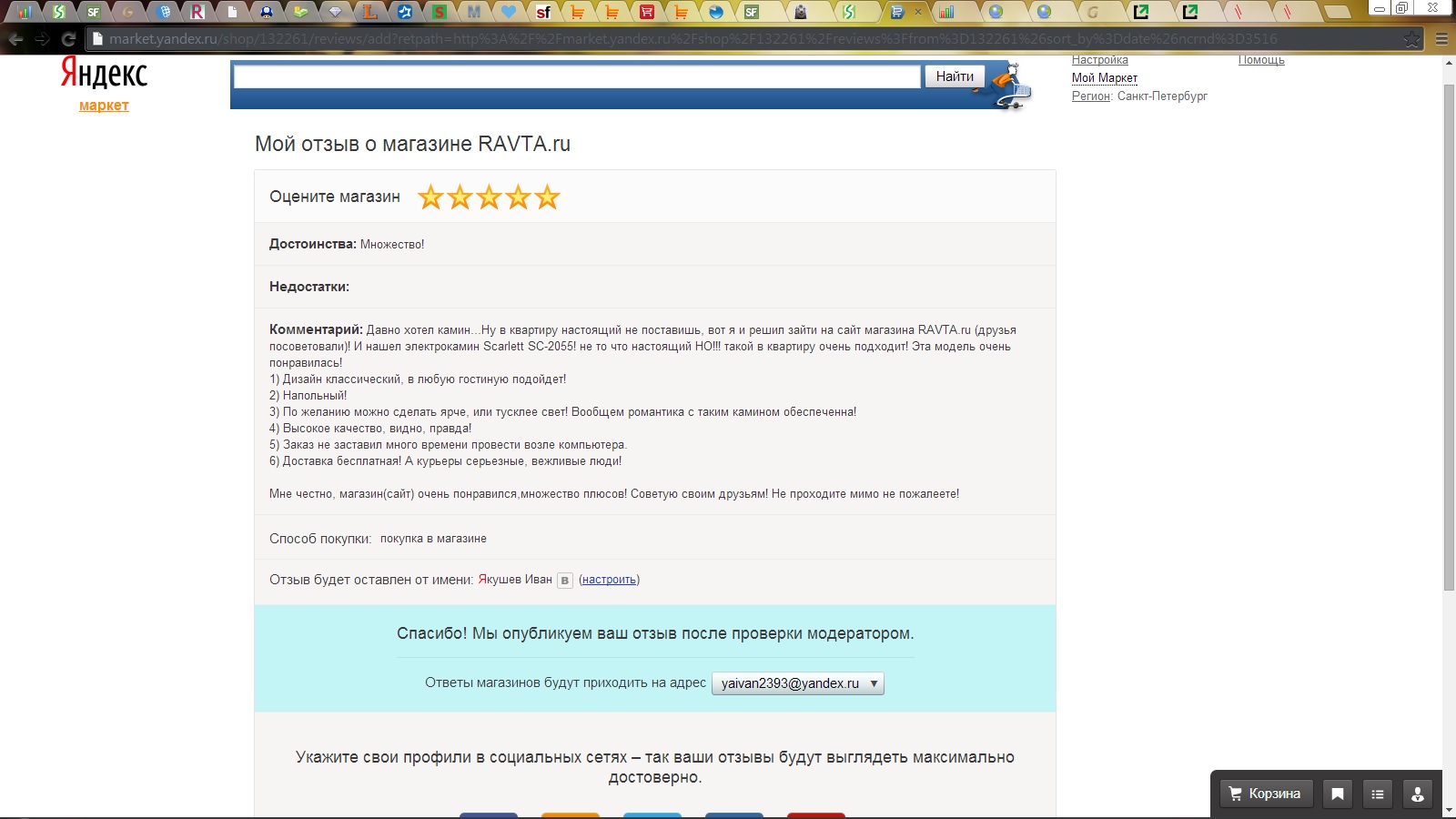This screenshot has width=1456, height=819.
Task: Click the browser address bar URL
Action: [x=693, y=39]
